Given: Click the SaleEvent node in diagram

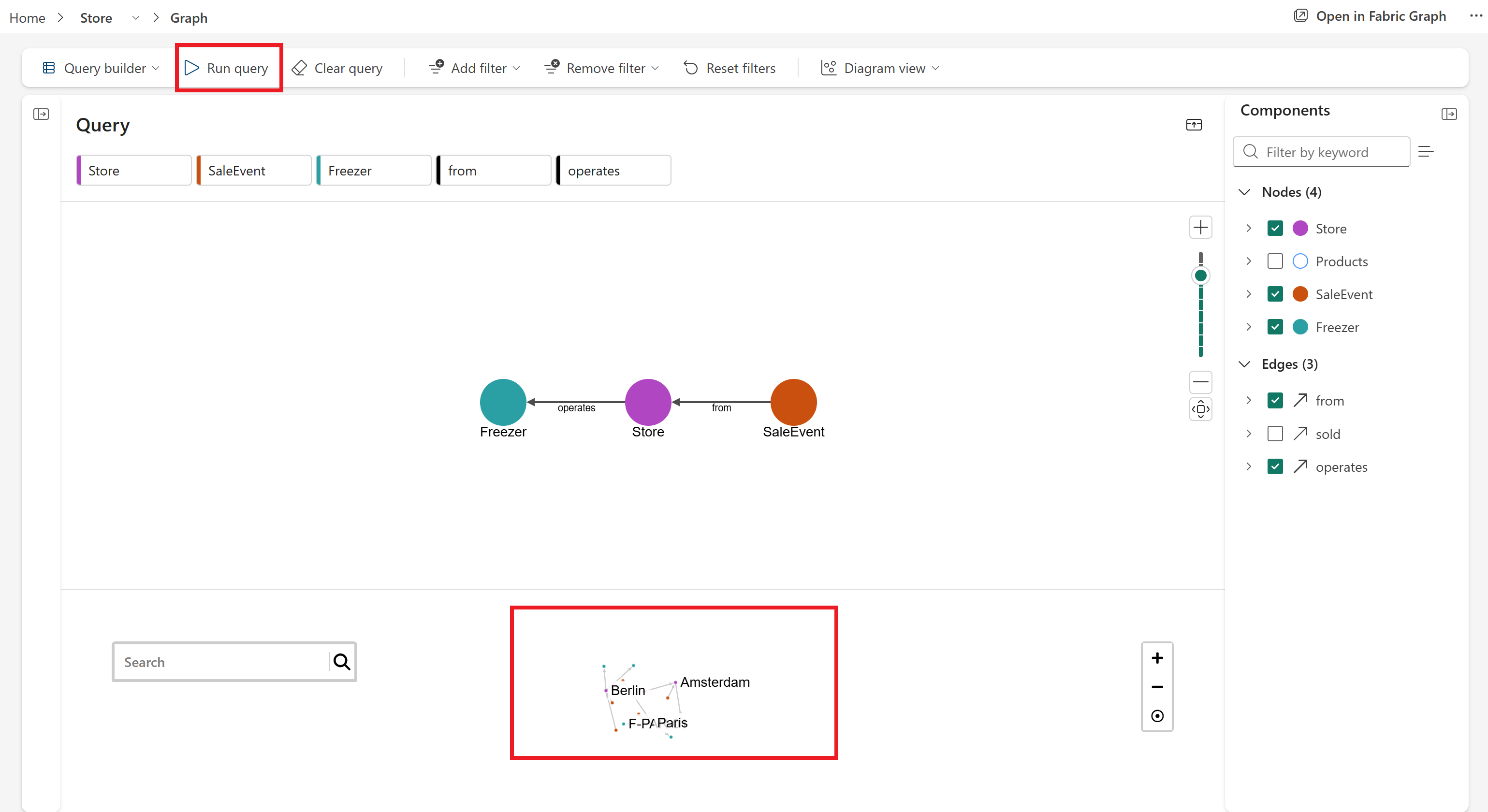Looking at the screenshot, I should [x=793, y=402].
